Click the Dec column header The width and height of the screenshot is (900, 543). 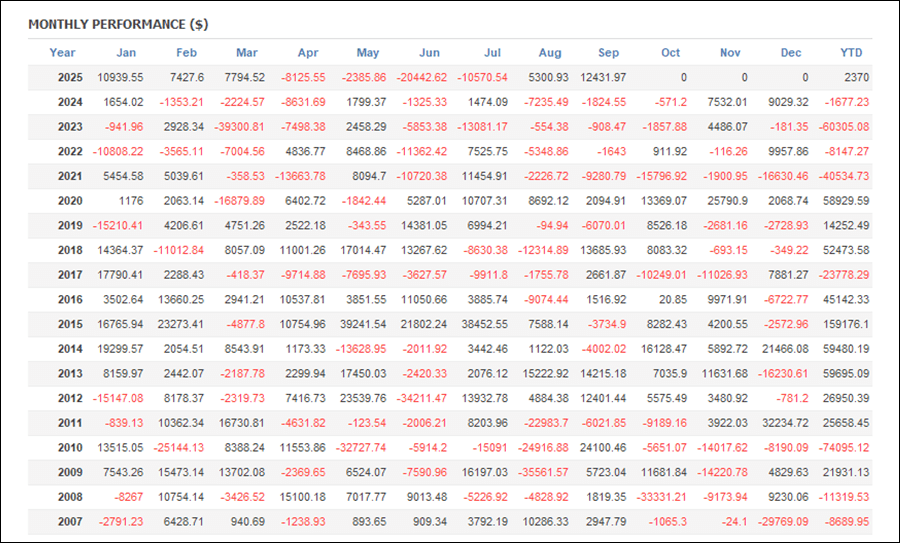791,53
